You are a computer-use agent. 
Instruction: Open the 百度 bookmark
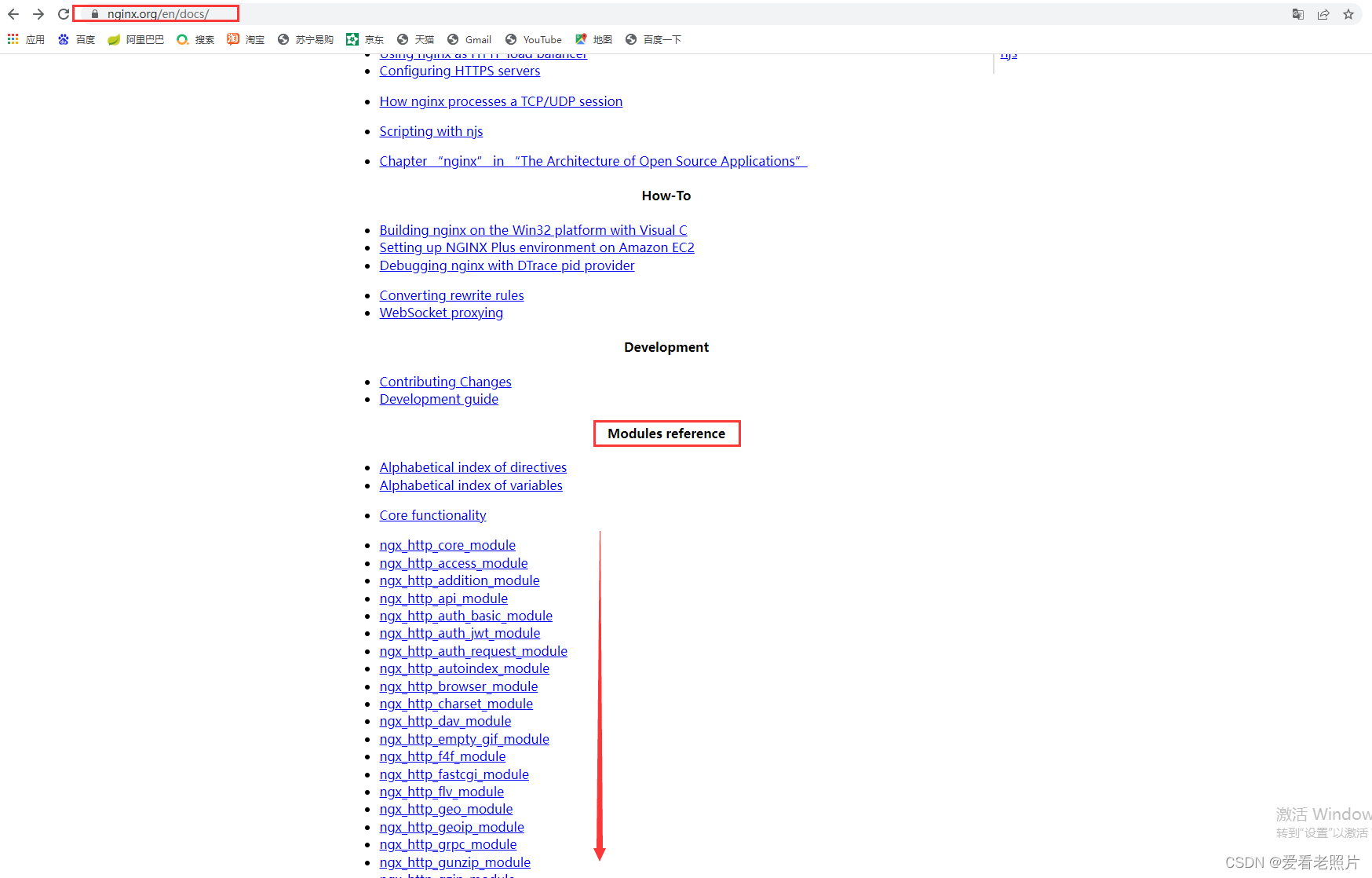tap(76, 39)
